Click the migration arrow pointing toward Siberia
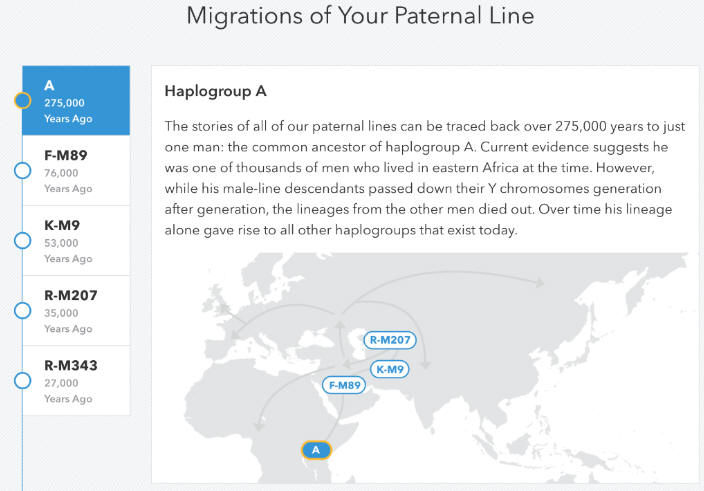704x491 pixels. (538, 282)
